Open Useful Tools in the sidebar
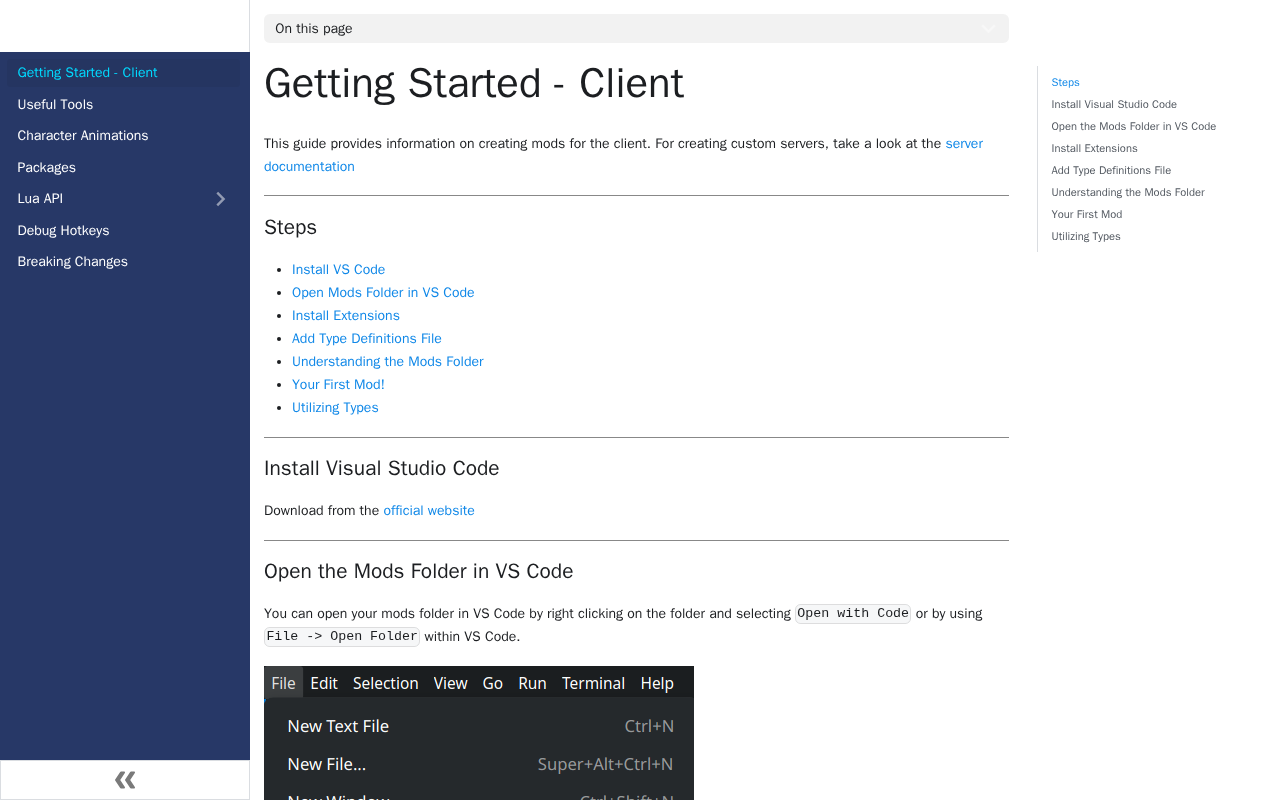Viewport: 1280px width, 800px height. [55, 104]
